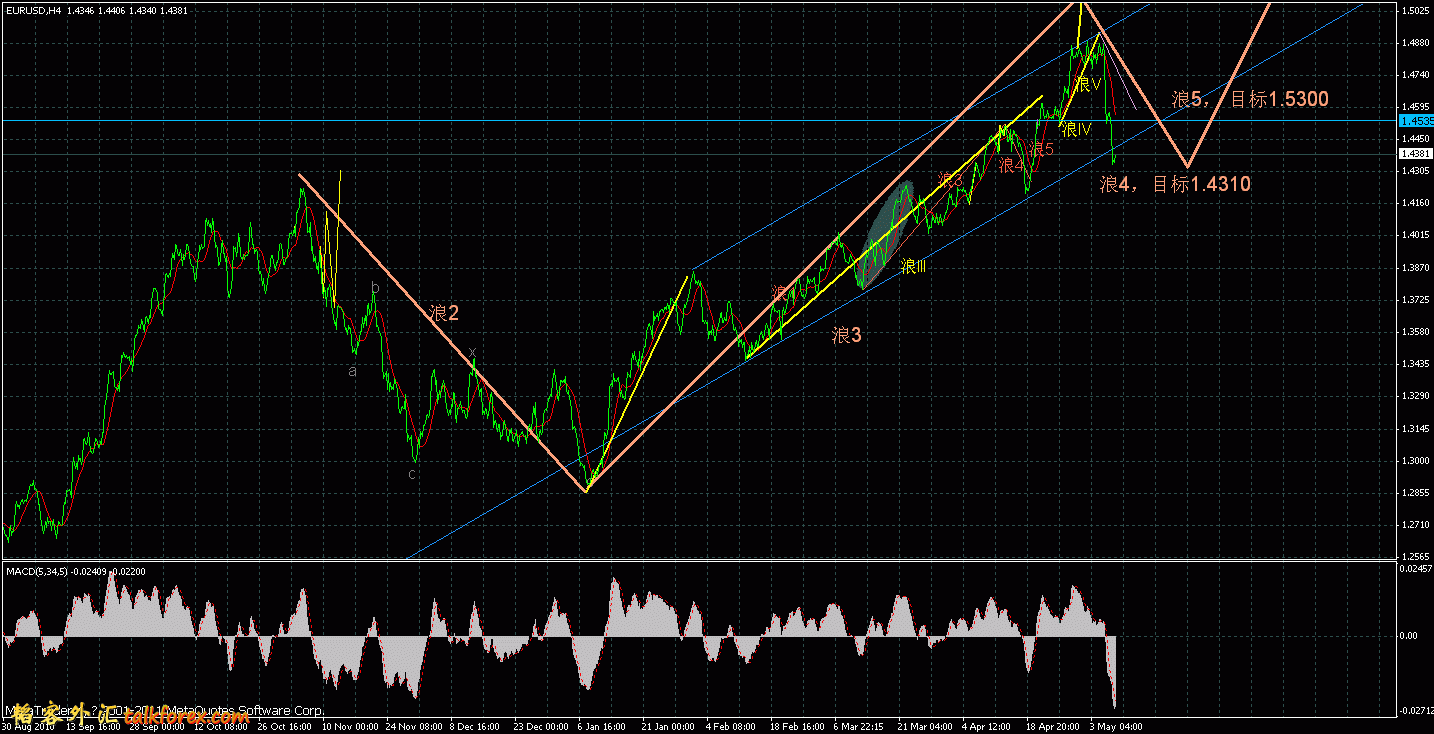This screenshot has width=1434, height=734.
Task: Select the yellow '浪V' wave label
Action: [1087, 83]
